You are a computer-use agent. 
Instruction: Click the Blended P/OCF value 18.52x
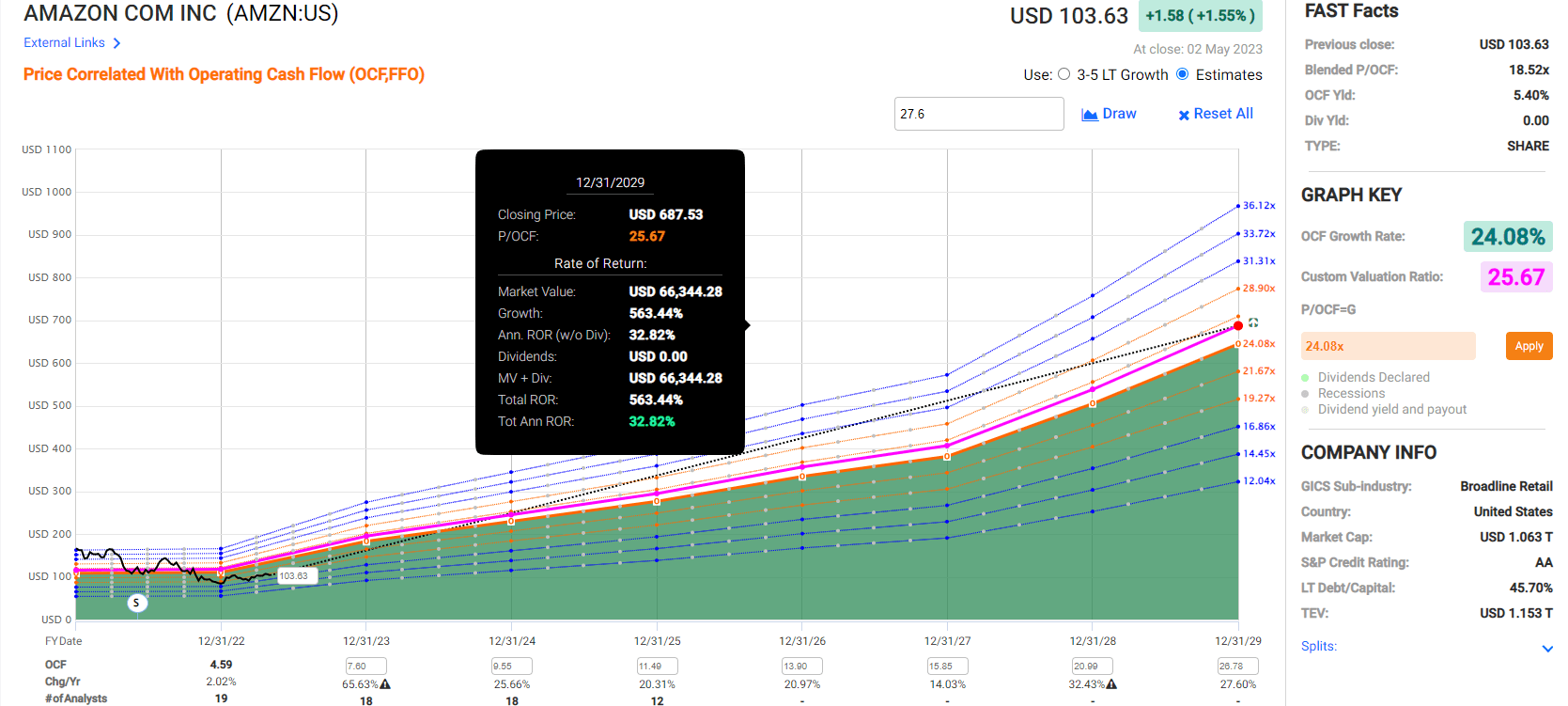pyautogui.click(x=1529, y=70)
